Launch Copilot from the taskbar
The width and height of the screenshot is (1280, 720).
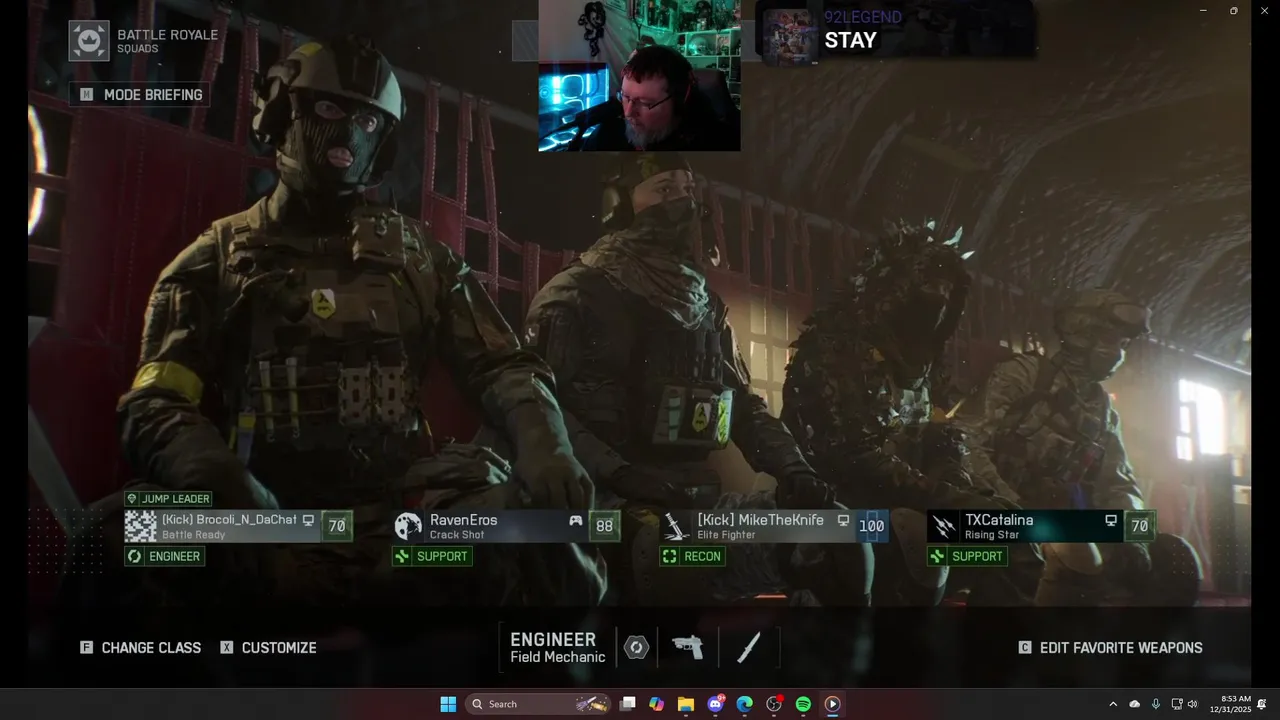click(656, 704)
